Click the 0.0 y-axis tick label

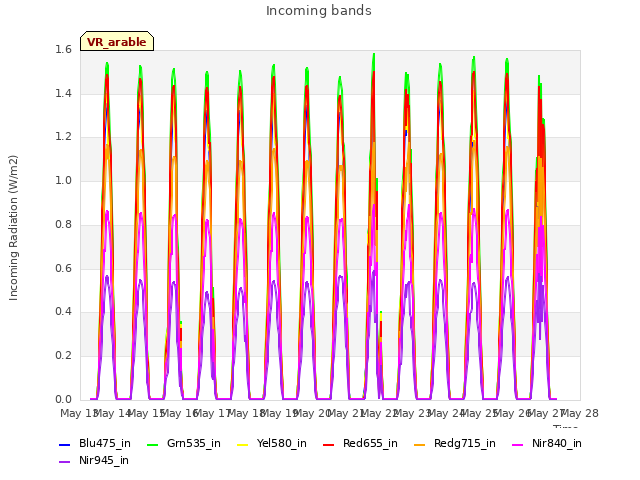pos(63,399)
